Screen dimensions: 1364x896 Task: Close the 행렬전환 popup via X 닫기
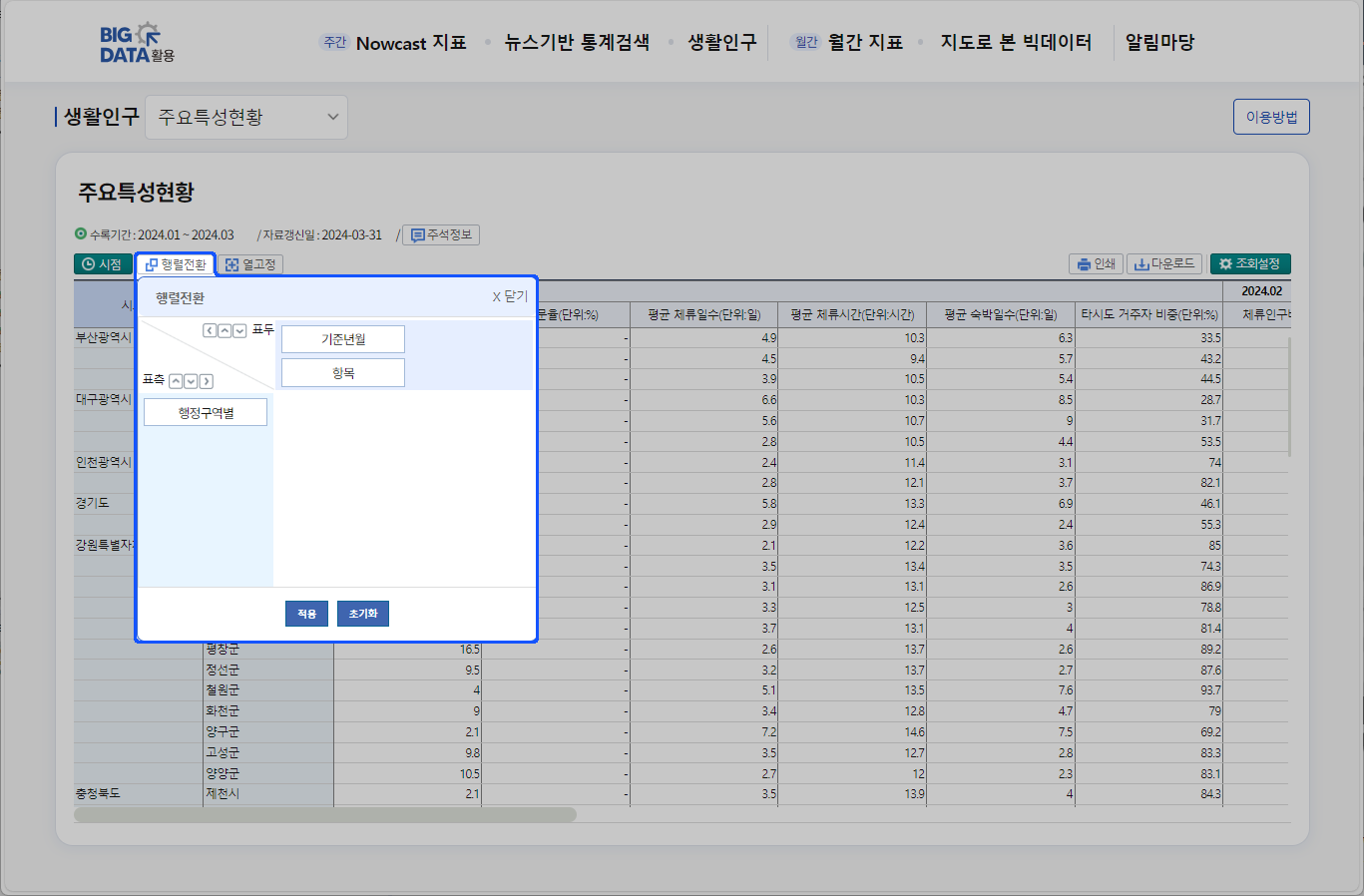pyautogui.click(x=509, y=297)
